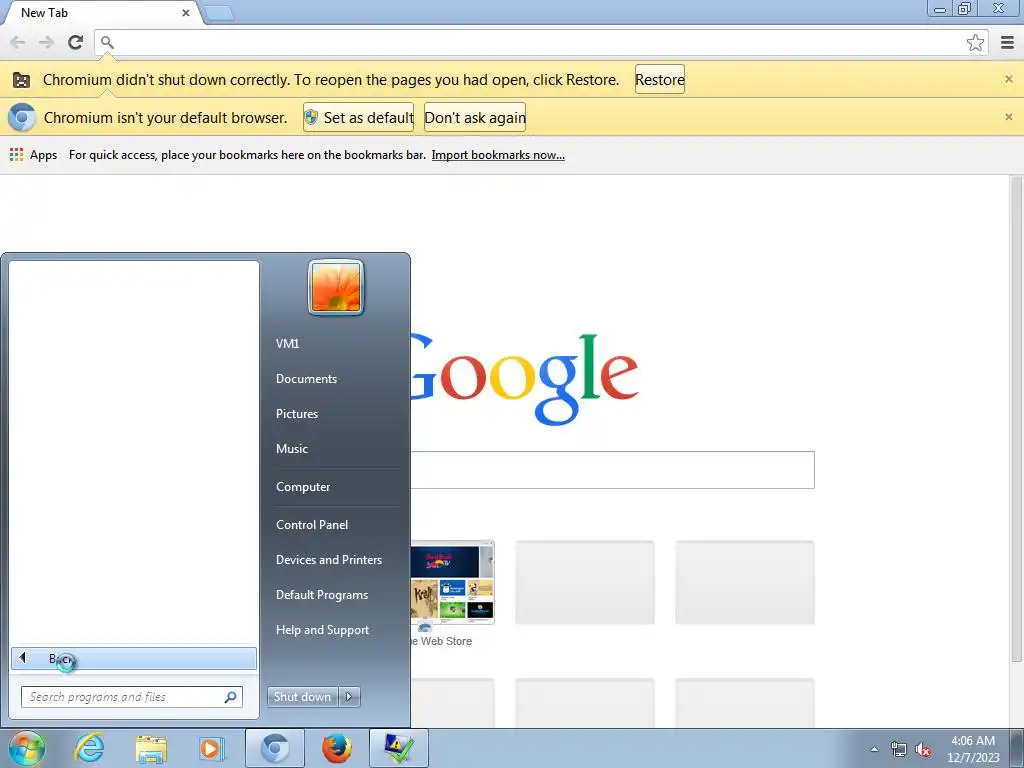1024x768 pixels.
Task: Open Help and Support
Action: point(322,630)
